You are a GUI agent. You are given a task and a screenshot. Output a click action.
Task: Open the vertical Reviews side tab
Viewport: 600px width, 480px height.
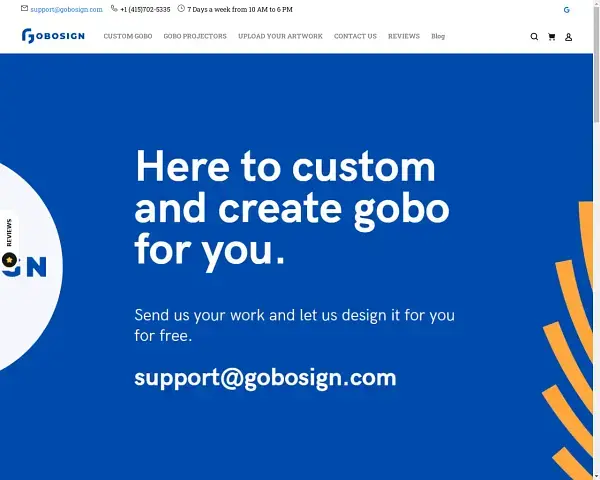pyautogui.click(x=9, y=232)
